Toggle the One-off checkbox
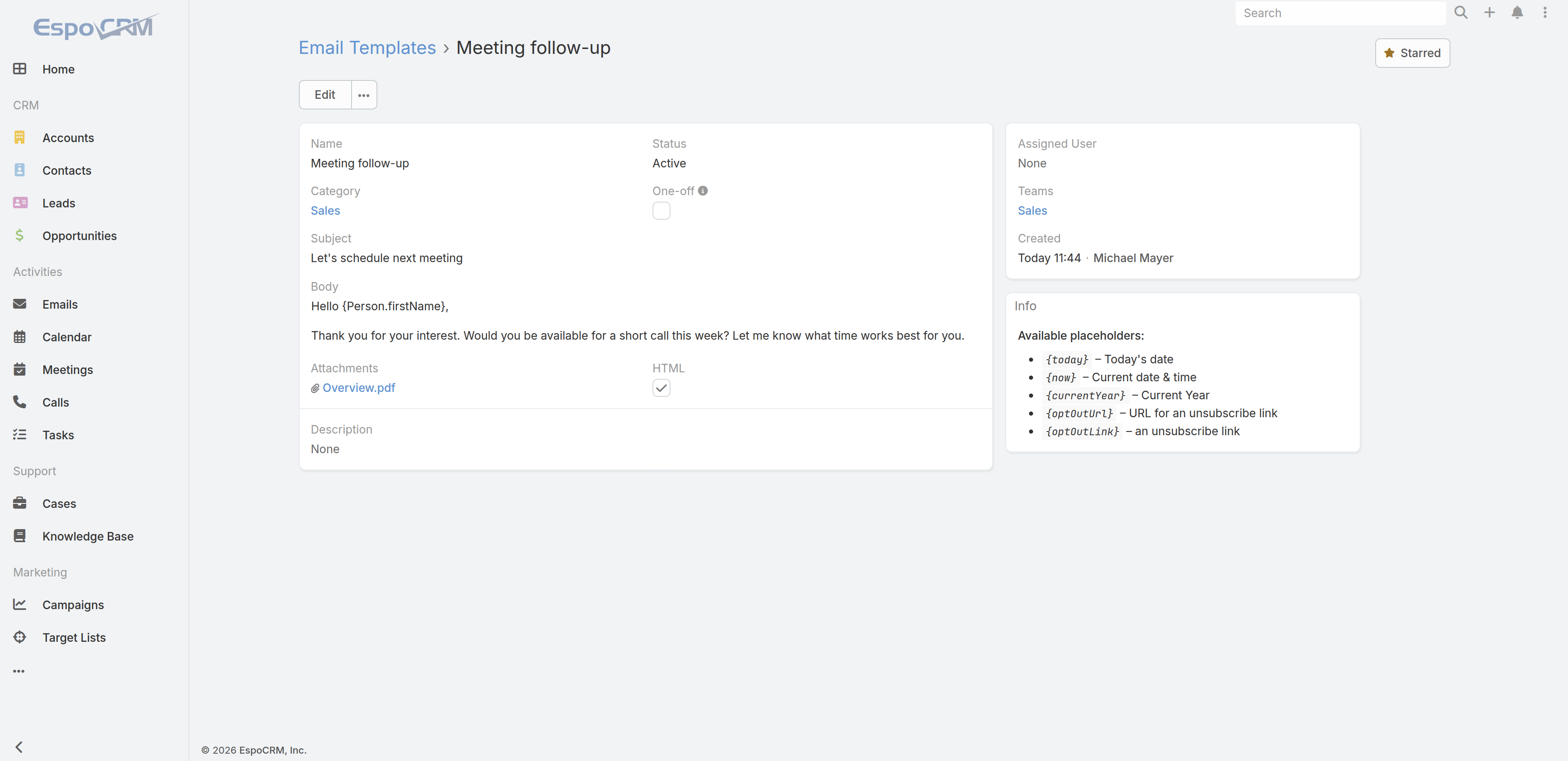The height and width of the screenshot is (761, 1568). click(661, 211)
